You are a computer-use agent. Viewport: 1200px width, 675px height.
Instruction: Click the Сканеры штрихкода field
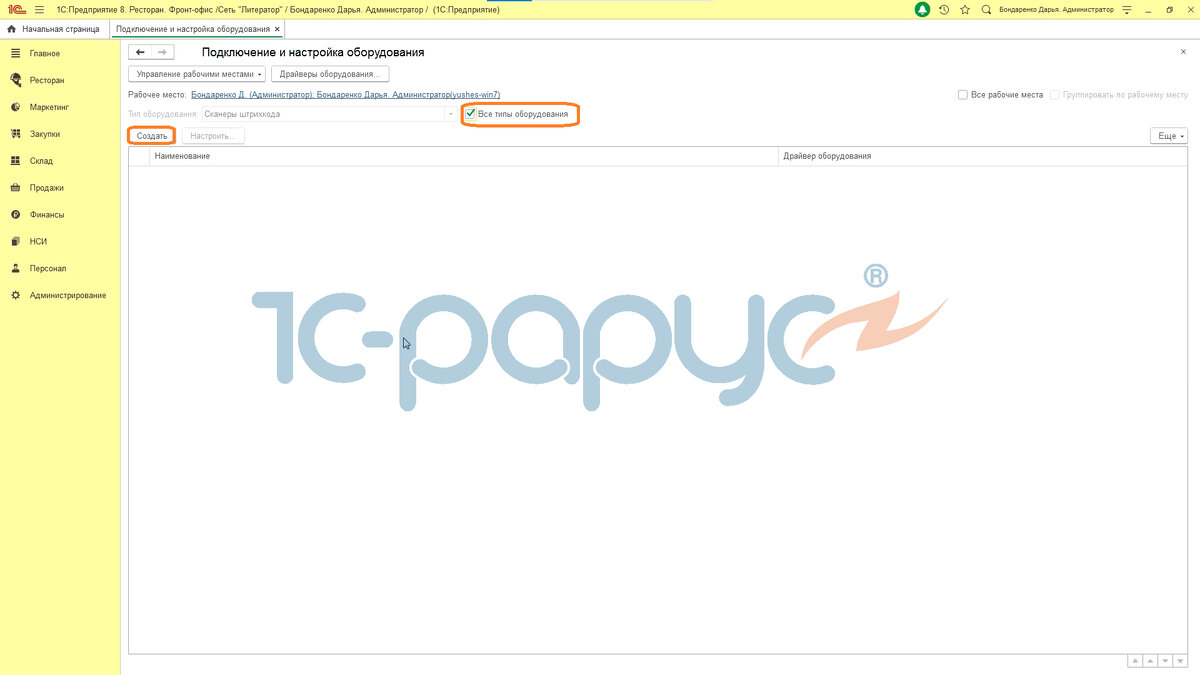coord(323,114)
